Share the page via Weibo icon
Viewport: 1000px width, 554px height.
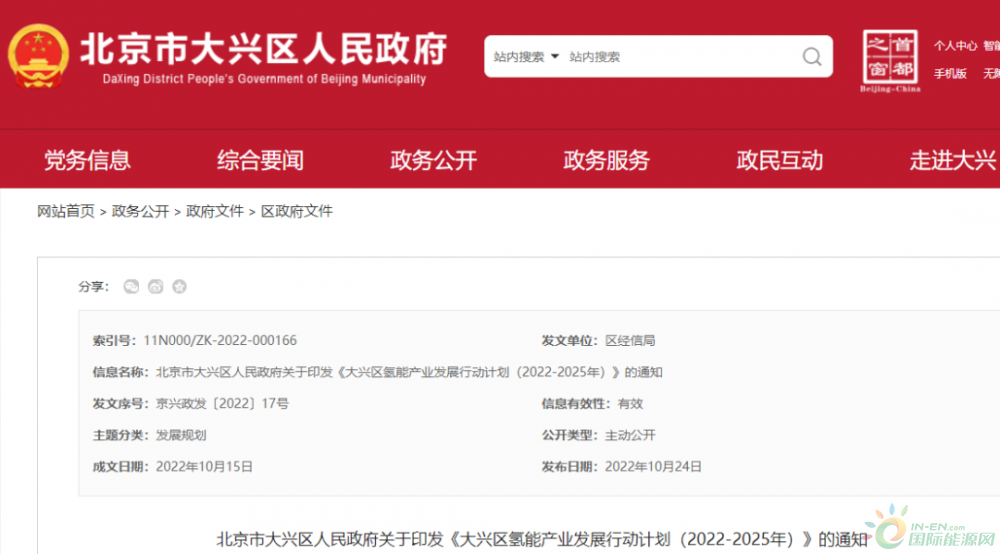(x=155, y=287)
